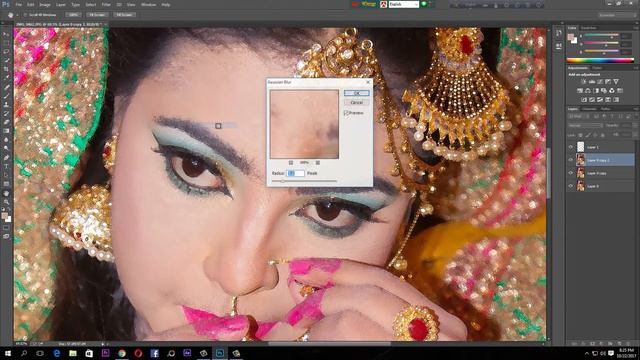
Task: Open the Filter menu
Action: coord(106,4)
